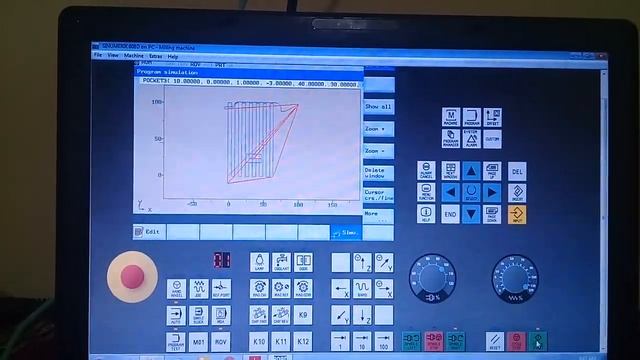640x360 pixels.
Task: Click the Delete window softkey
Action: (x=378, y=173)
